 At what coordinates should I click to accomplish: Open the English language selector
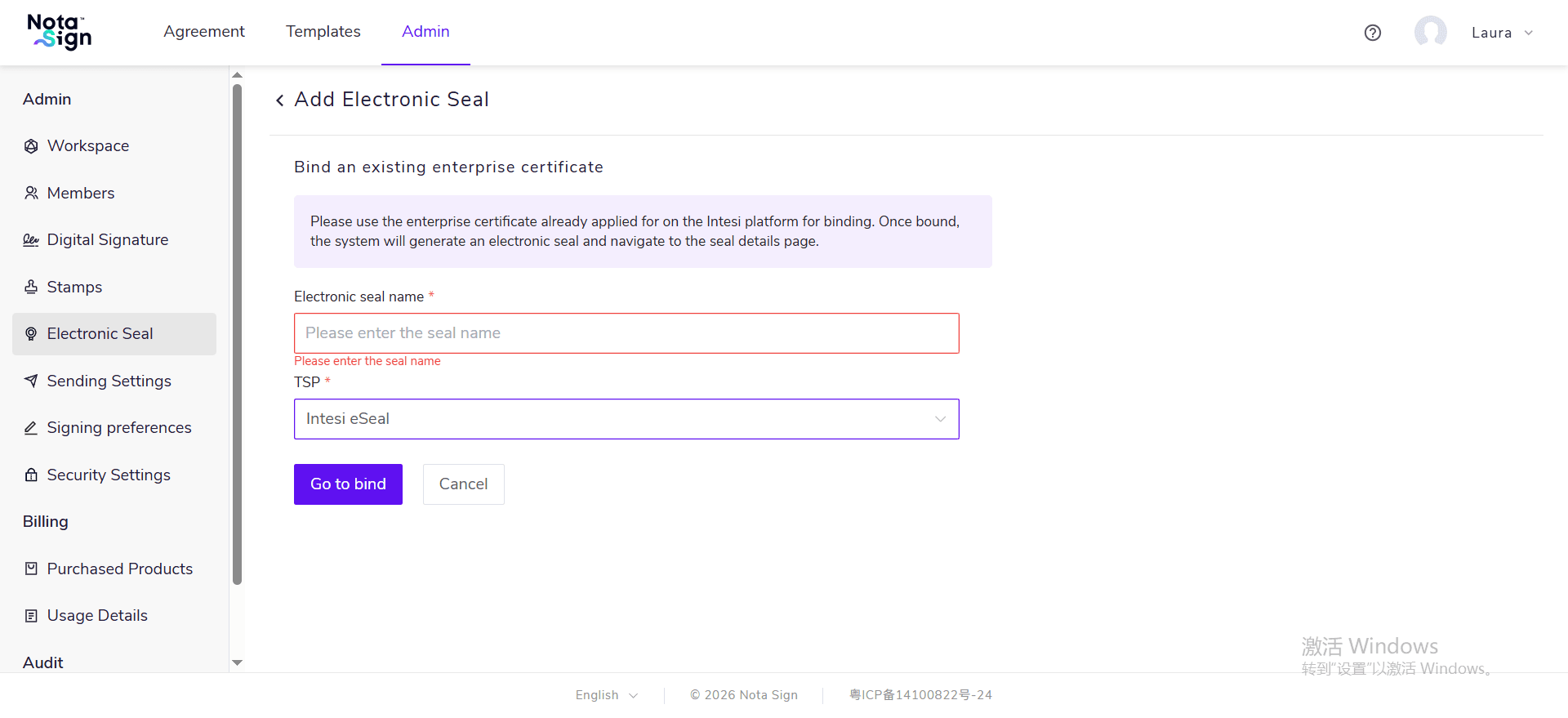pos(607,695)
